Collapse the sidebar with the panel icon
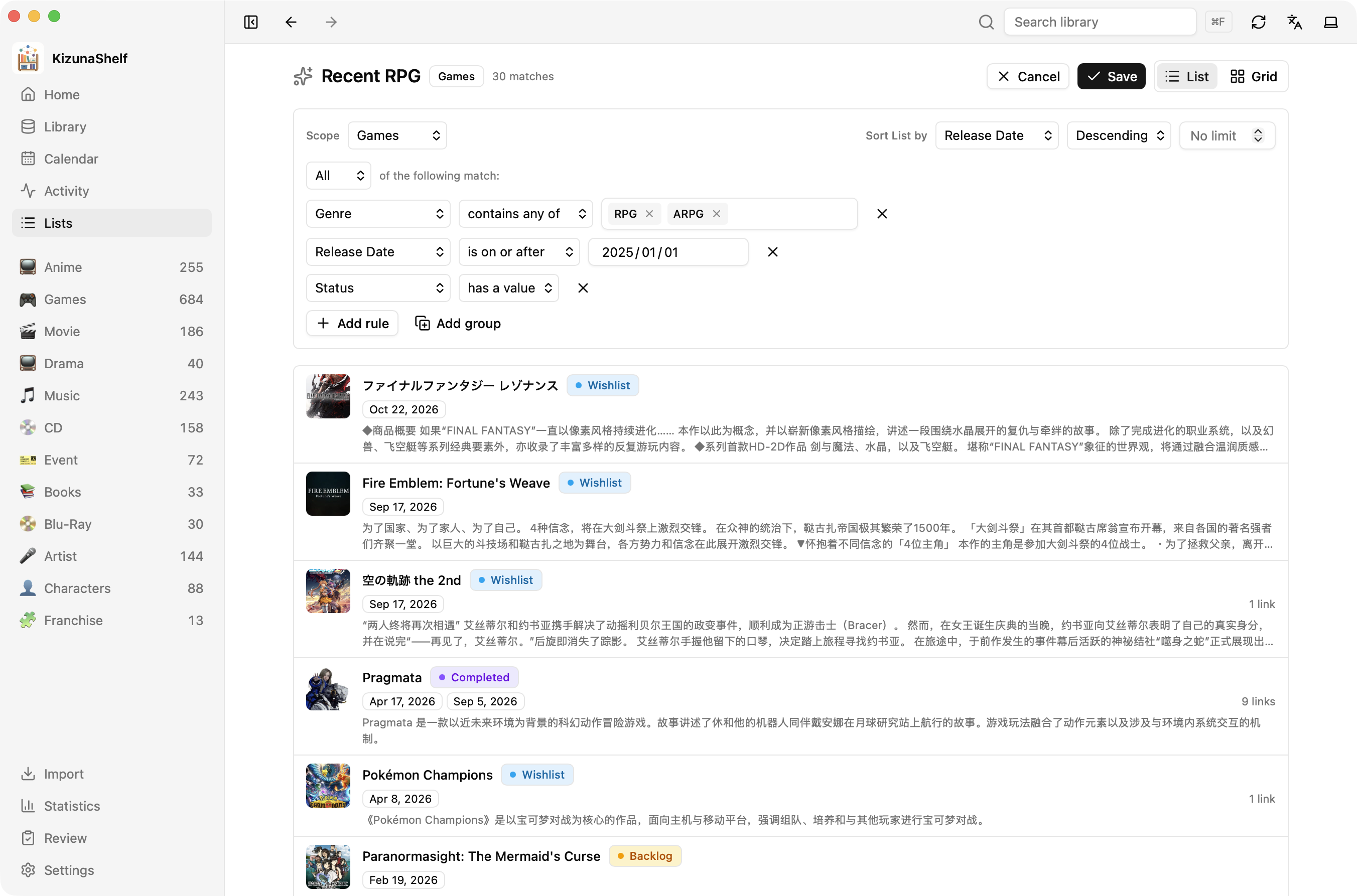Screen dimensions: 1357x896 click(x=250, y=22)
